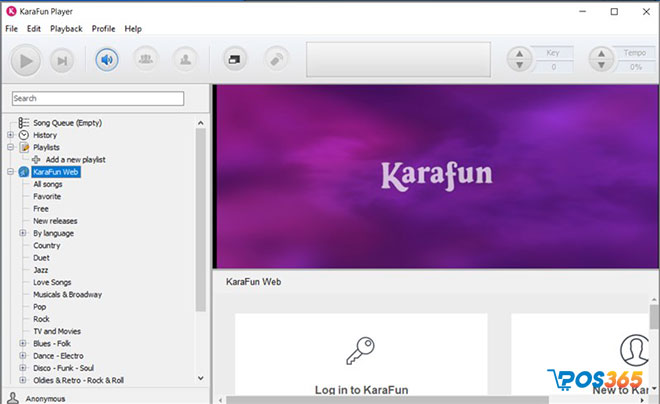Increase Tempo with the up arrow
660x404 pixels.
[x=601, y=53]
